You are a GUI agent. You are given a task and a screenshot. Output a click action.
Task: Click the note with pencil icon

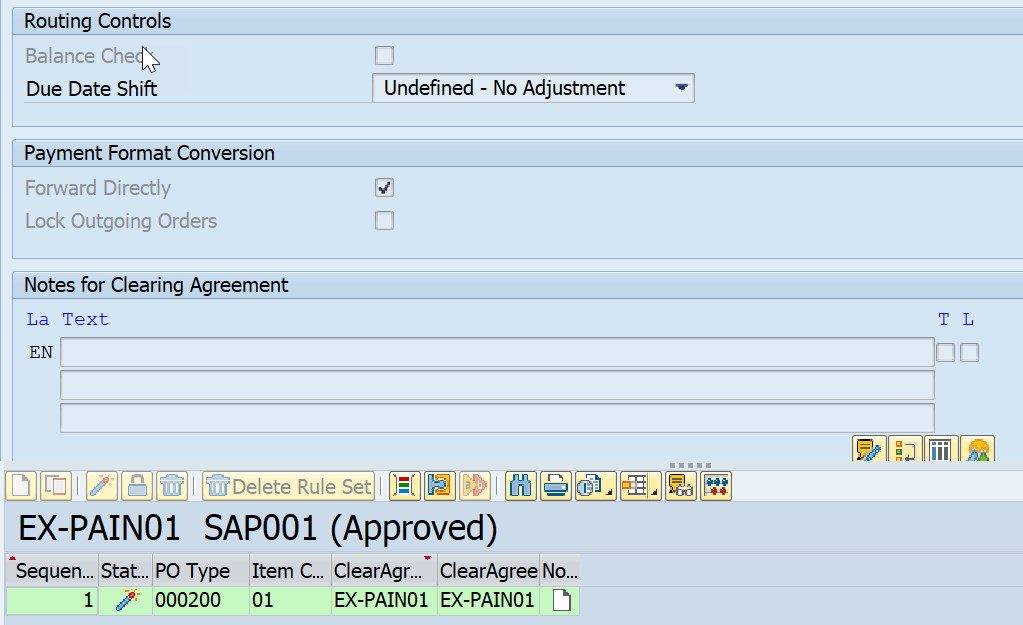pyautogui.click(x=869, y=449)
